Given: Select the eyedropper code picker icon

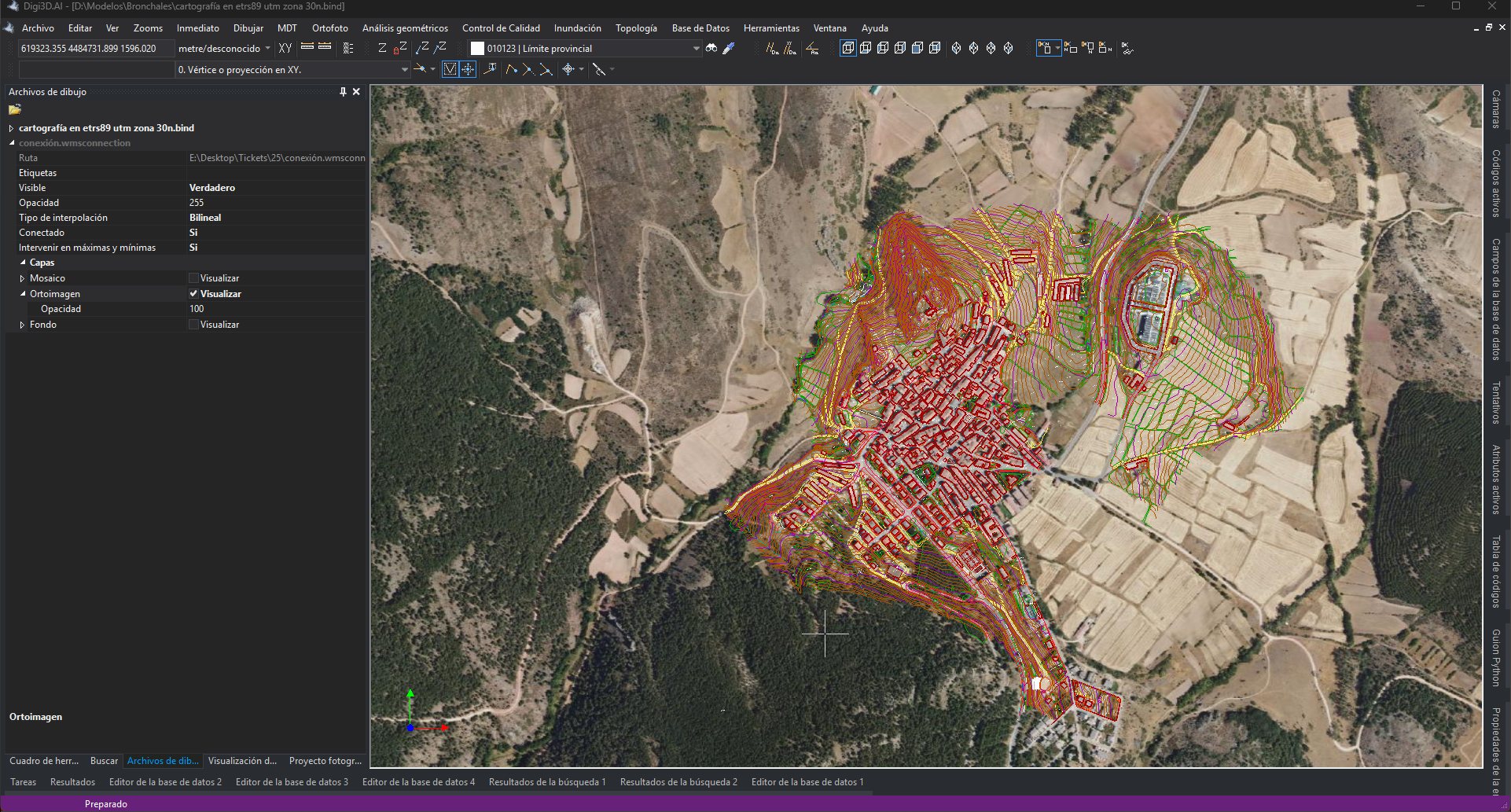Looking at the screenshot, I should (729, 48).
